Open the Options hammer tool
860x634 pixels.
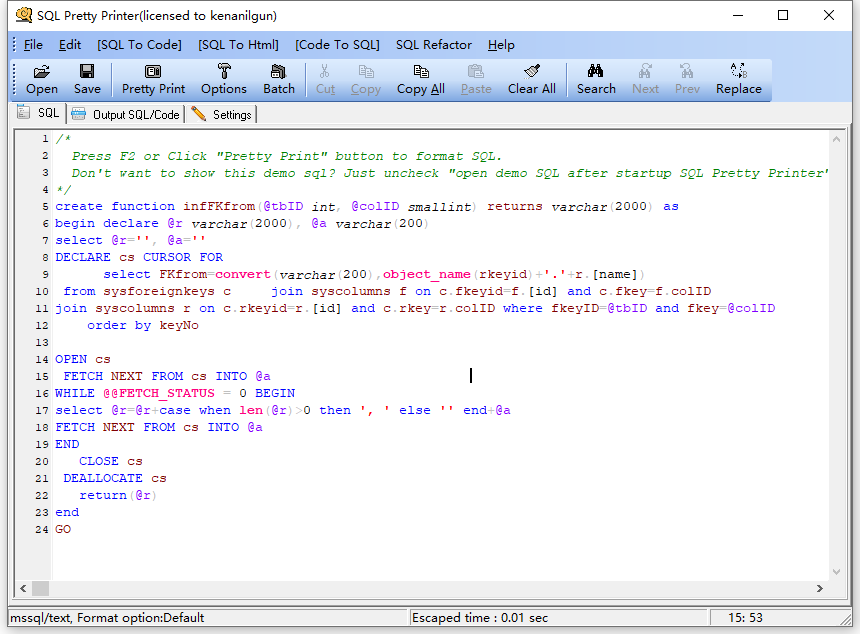click(x=224, y=80)
